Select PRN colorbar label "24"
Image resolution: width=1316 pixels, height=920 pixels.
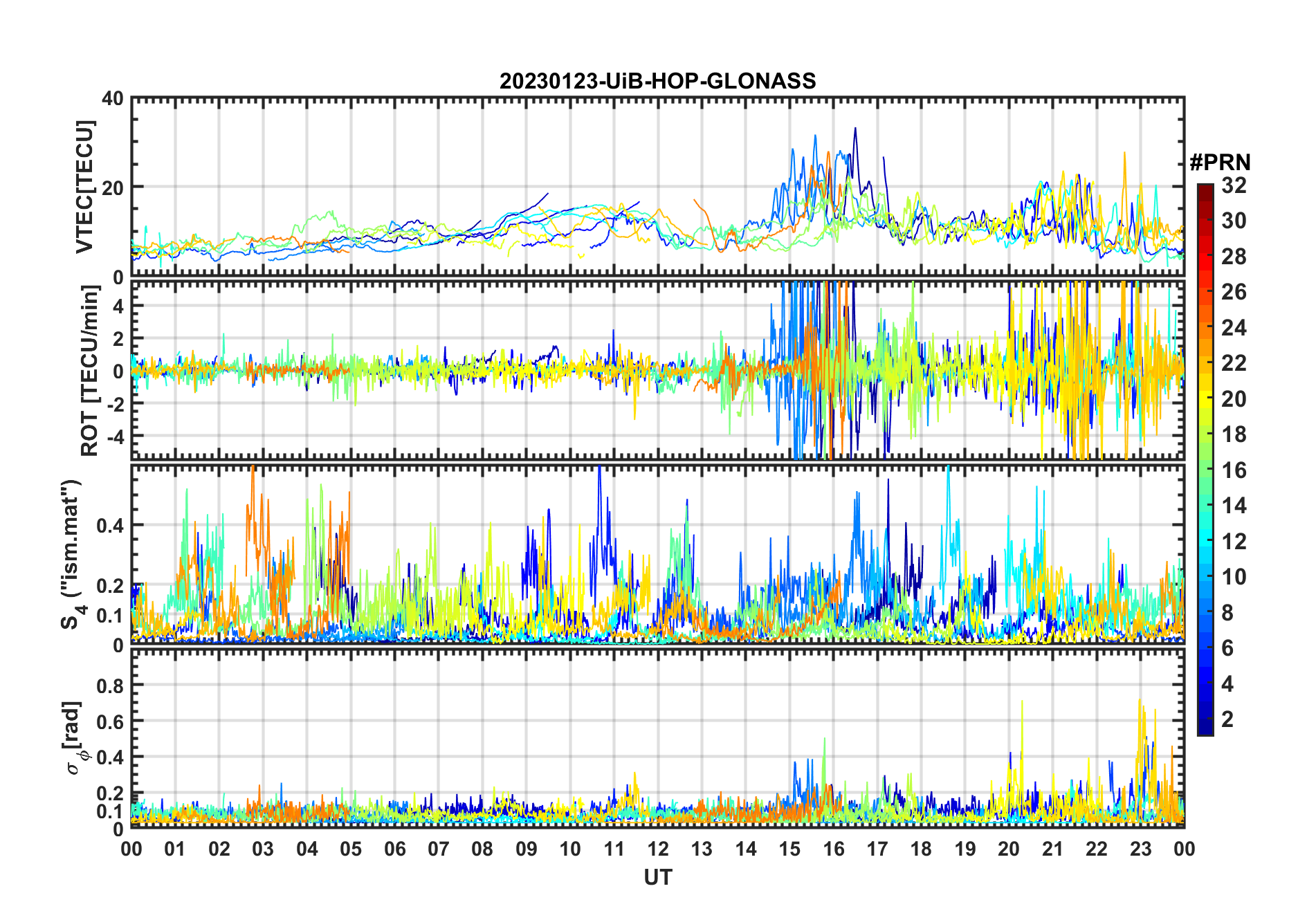[1234, 328]
